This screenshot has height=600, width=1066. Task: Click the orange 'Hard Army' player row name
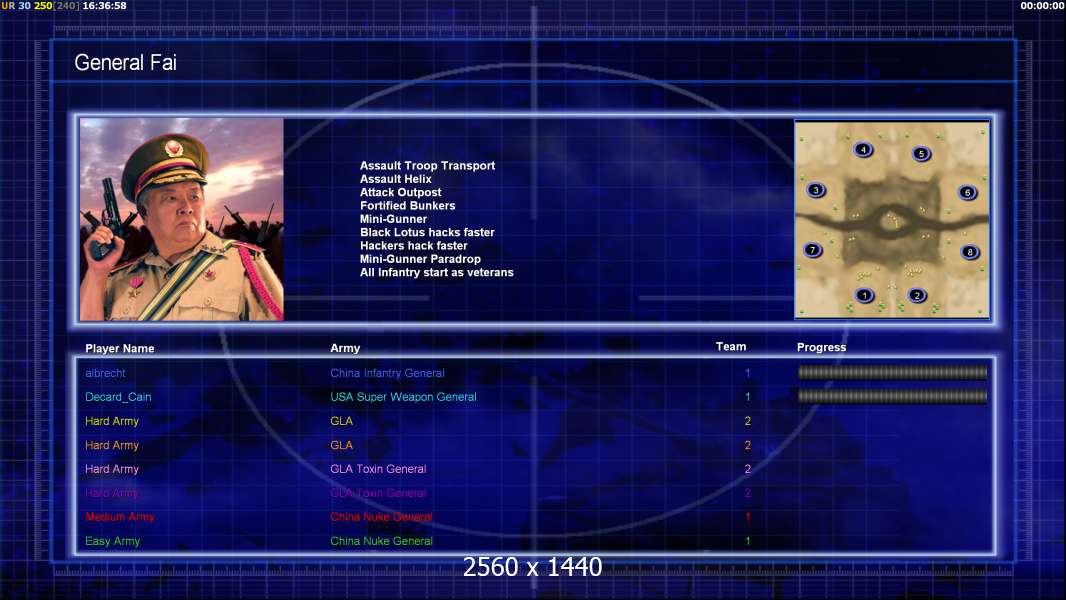point(111,445)
